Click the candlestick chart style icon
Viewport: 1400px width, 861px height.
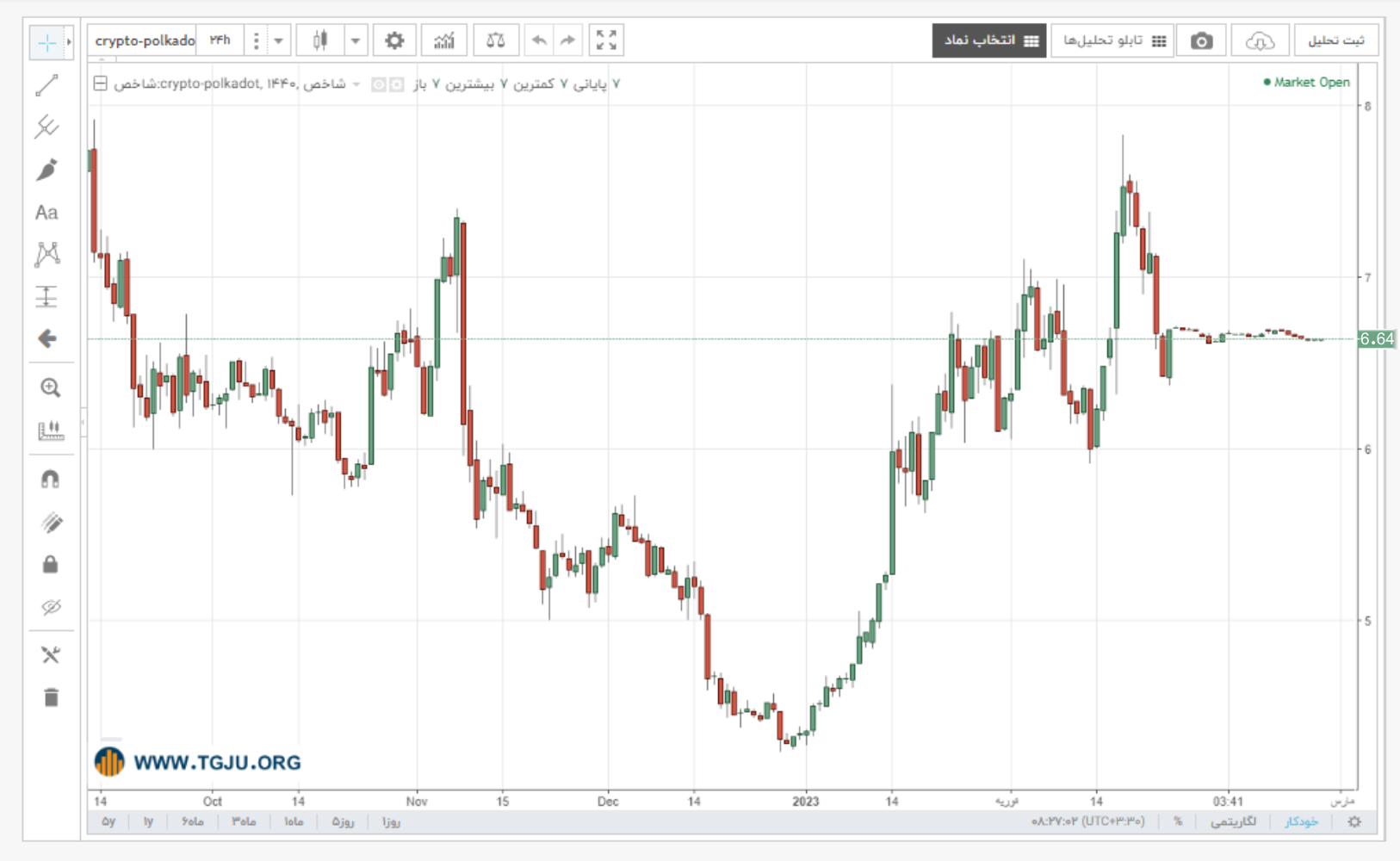[320, 40]
